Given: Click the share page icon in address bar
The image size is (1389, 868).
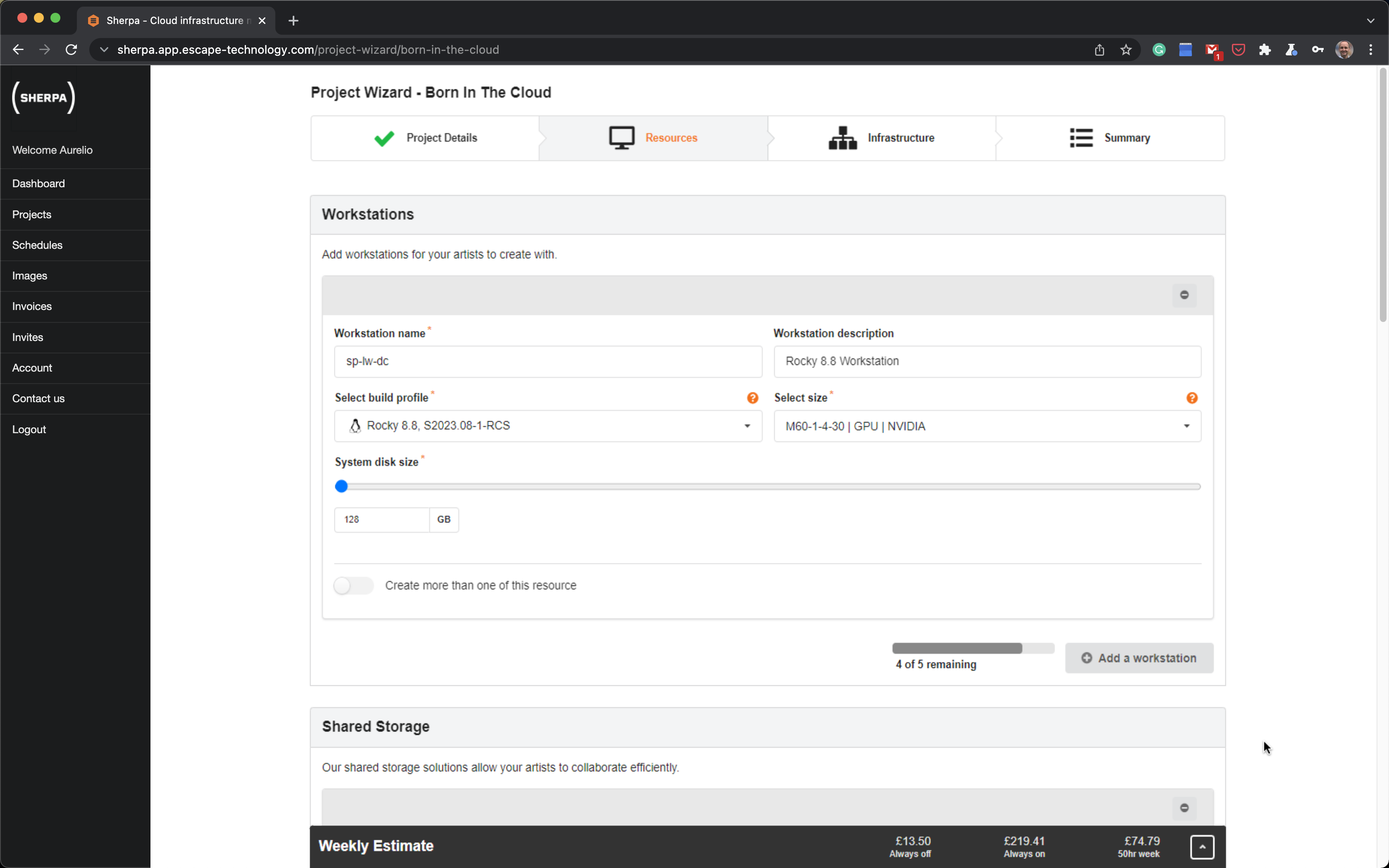Looking at the screenshot, I should (1098, 50).
